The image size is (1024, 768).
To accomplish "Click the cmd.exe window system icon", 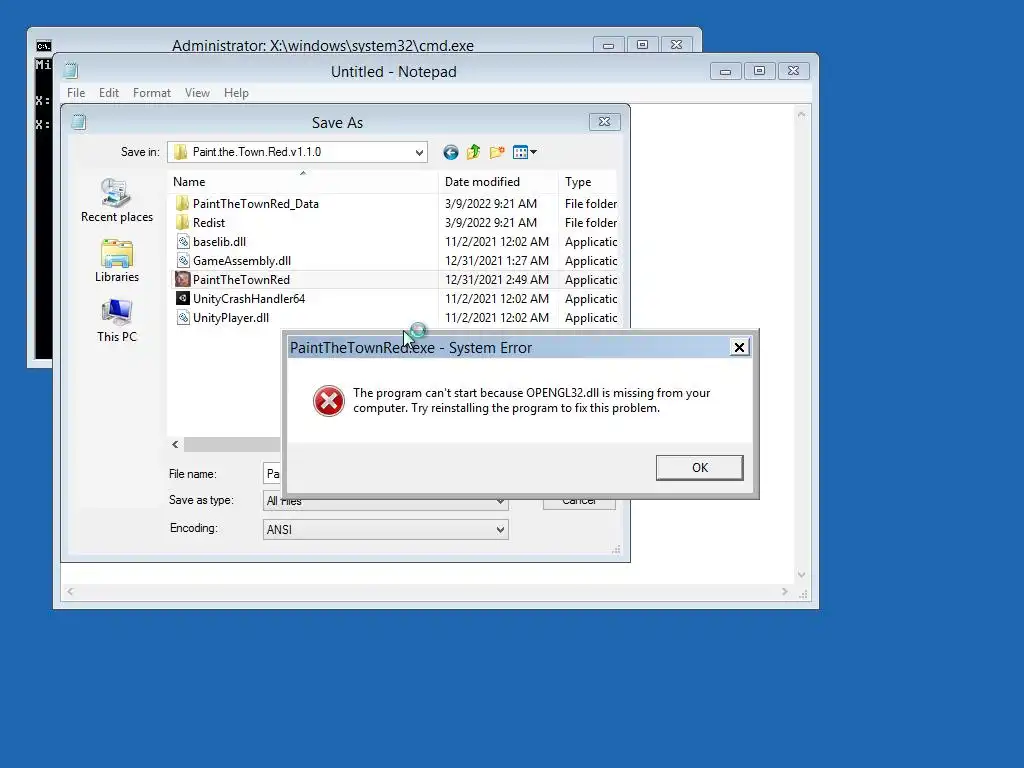I will (x=44, y=46).
